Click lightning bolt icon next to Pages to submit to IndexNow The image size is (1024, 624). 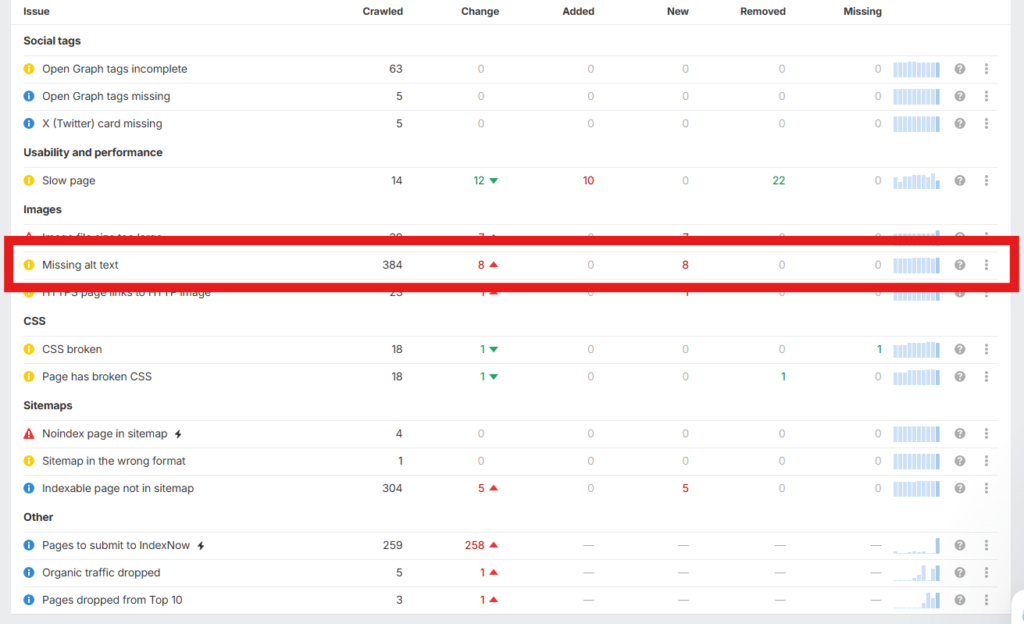click(201, 546)
